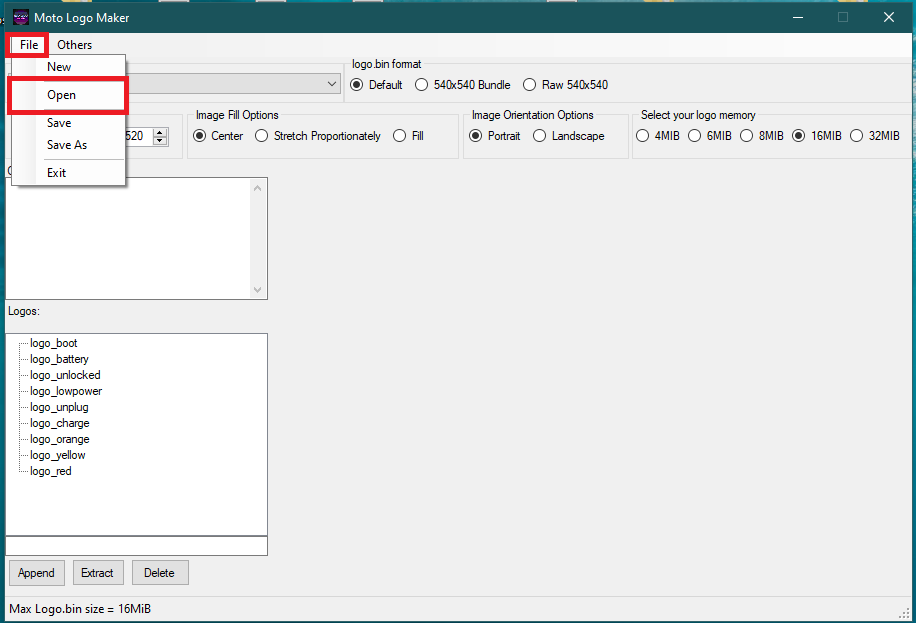Click the spinner down arrow next to 520
916x623 pixels.
tap(159, 141)
